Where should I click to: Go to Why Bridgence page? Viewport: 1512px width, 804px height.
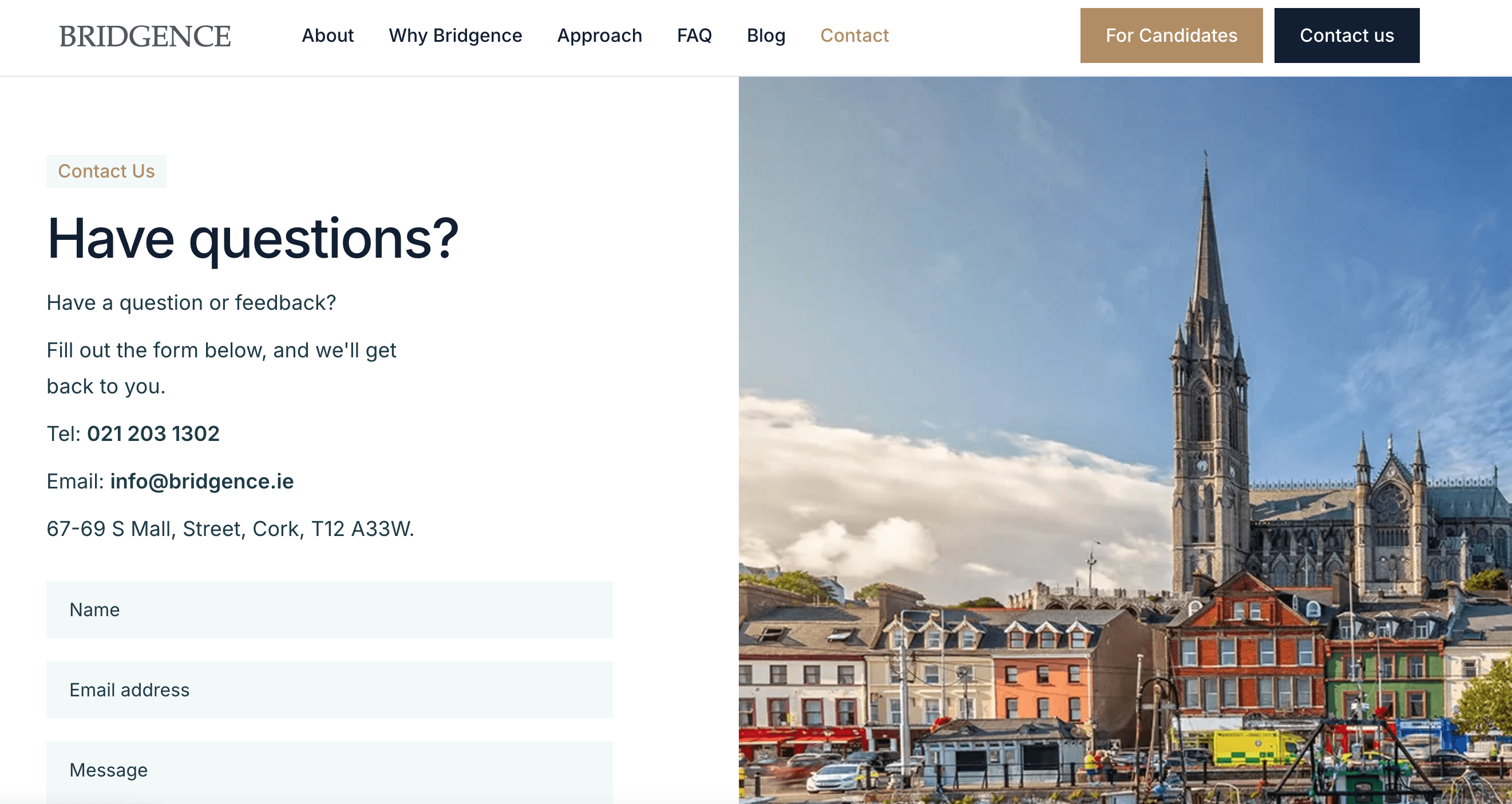point(455,36)
